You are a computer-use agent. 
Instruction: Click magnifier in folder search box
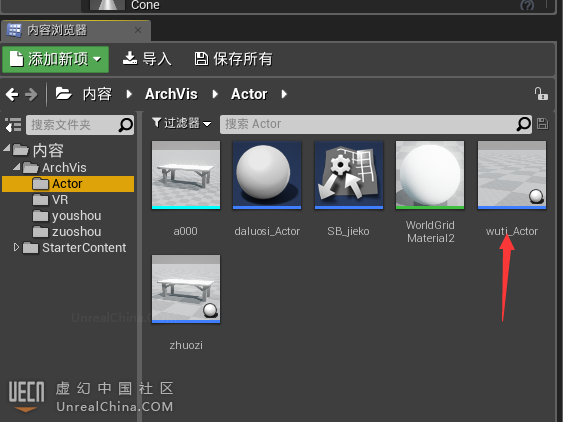[x=126, y=125]
